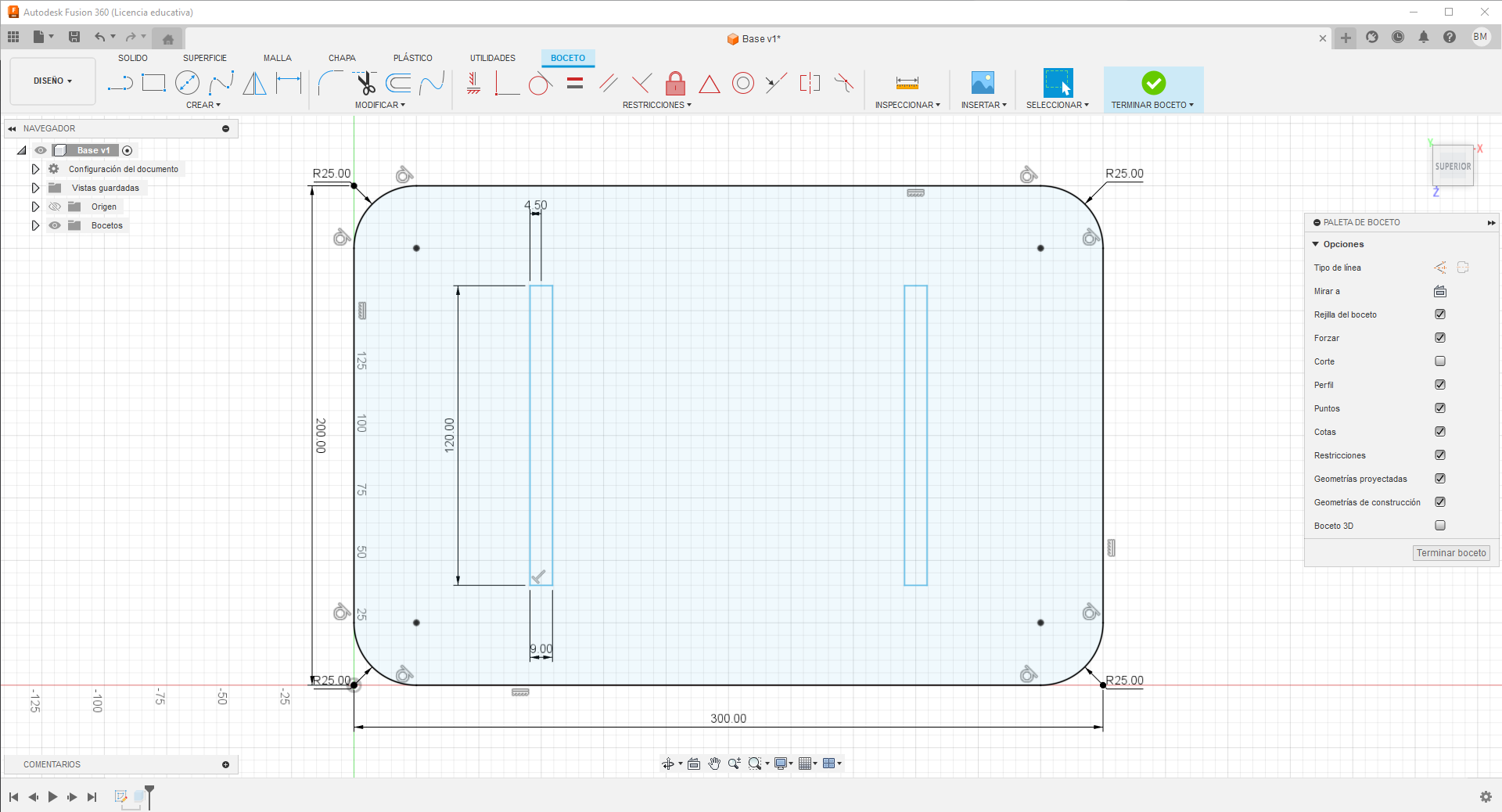This screenshot has height=812, width=1502.
Task: Apply the Concentric constraint
Action: [742, 83]
